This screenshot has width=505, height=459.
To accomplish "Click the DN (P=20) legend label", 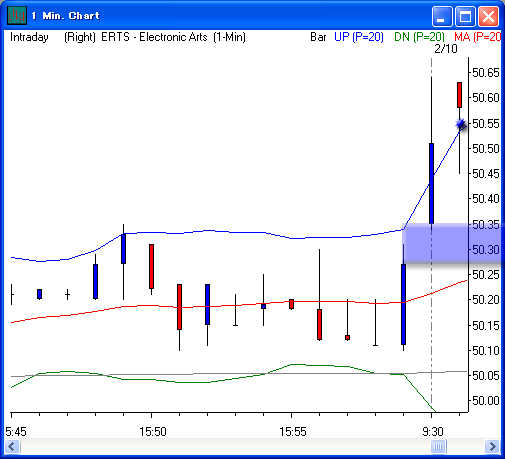I will [419, 37].
